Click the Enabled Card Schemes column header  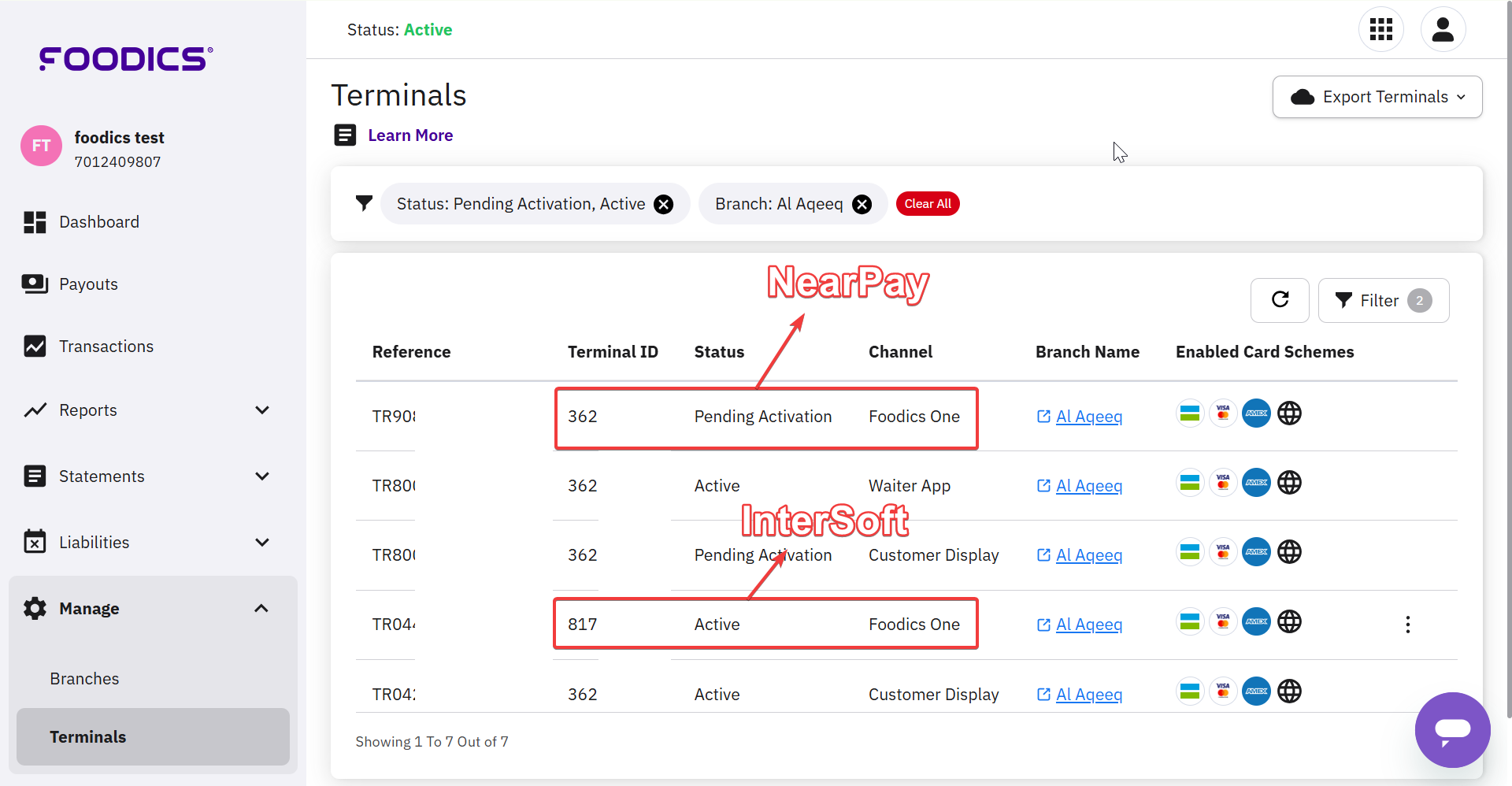1265,352
